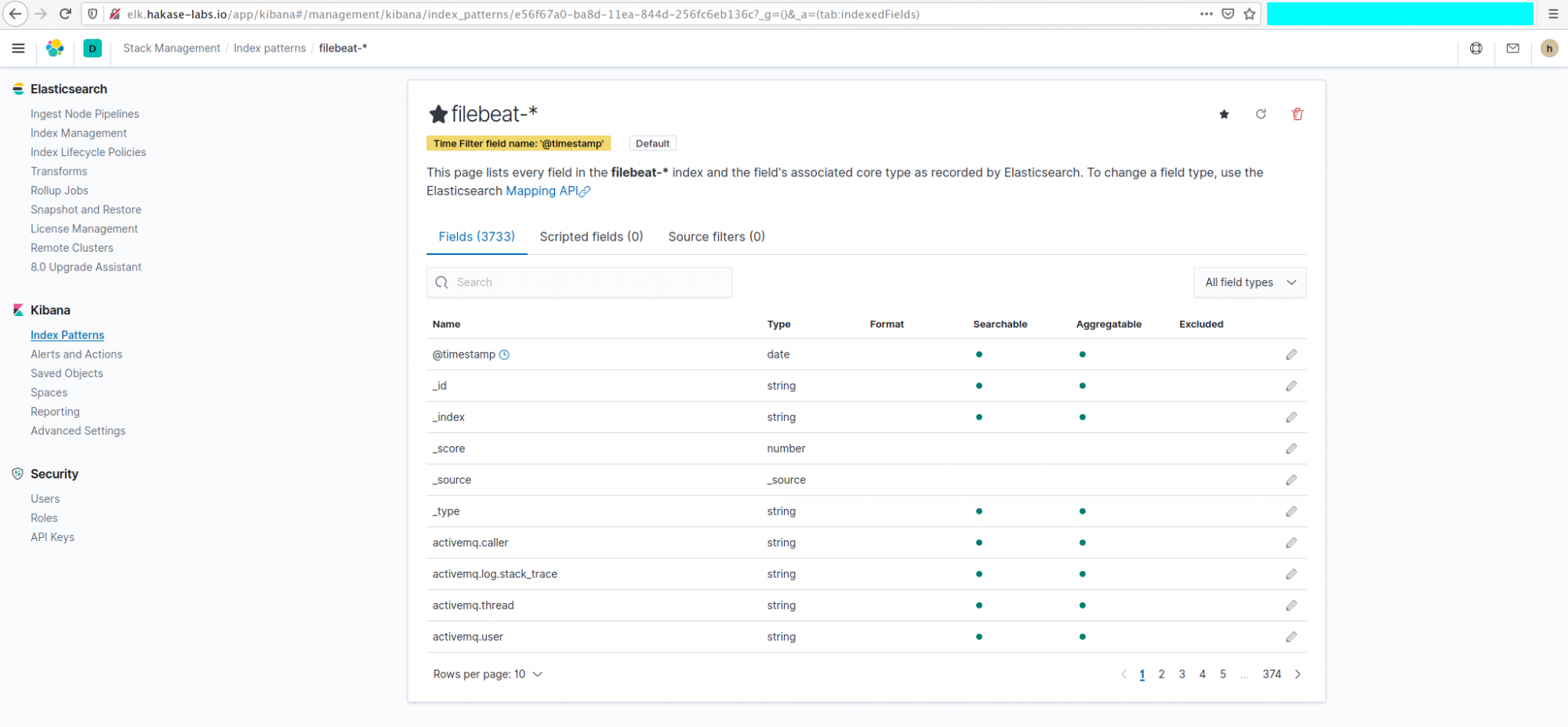The width and height of the screenshot is (1568, 727).
Task: Open the hamburger navigation menu
Action: point(18,49)
